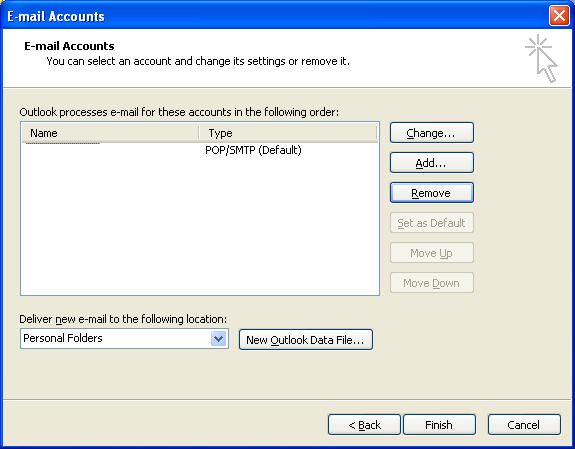Click the Name cell of the first account

tap(110, 150)
